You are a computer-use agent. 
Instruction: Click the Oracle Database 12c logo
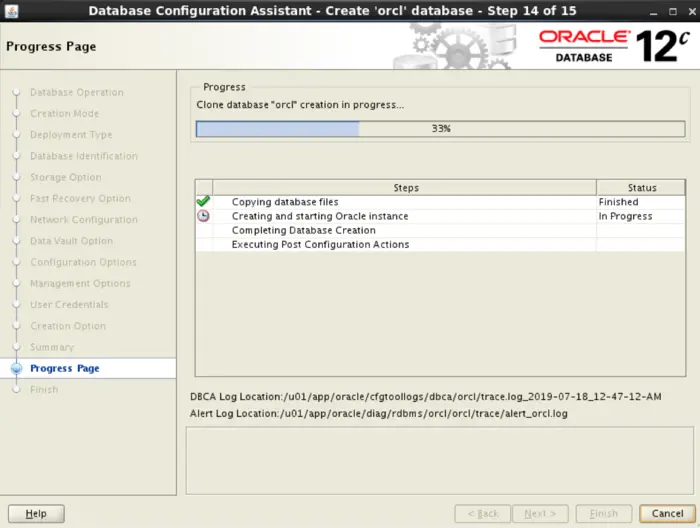pos(614,46)
